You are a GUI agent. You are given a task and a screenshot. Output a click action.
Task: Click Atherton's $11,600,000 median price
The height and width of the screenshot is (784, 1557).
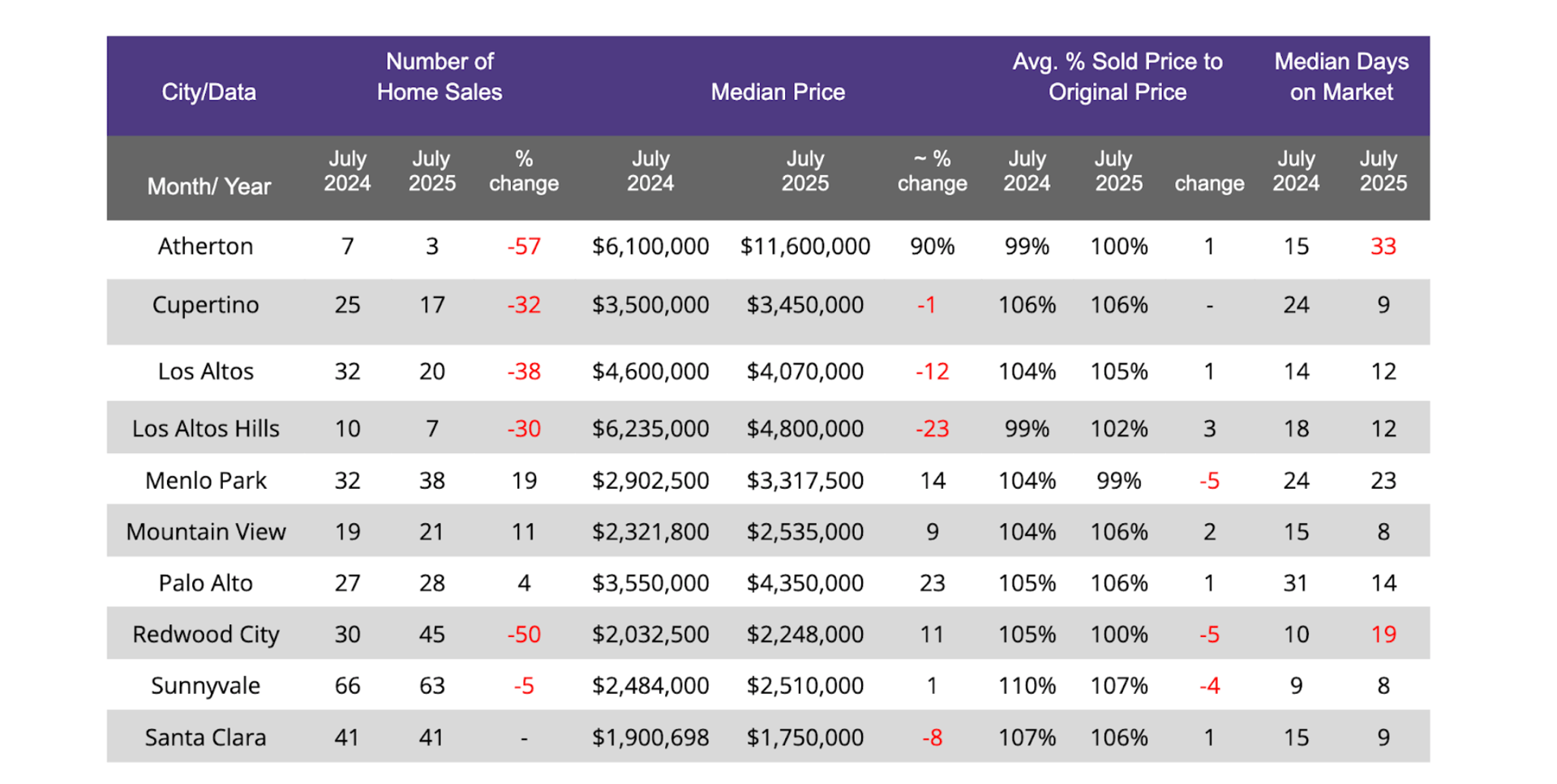click(804, 246)
